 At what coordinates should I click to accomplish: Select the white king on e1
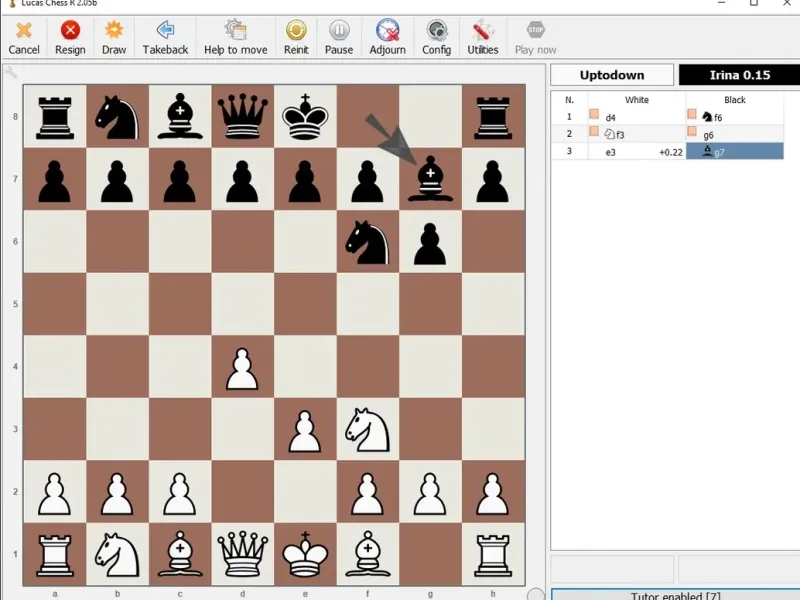[x=305, y=554]
